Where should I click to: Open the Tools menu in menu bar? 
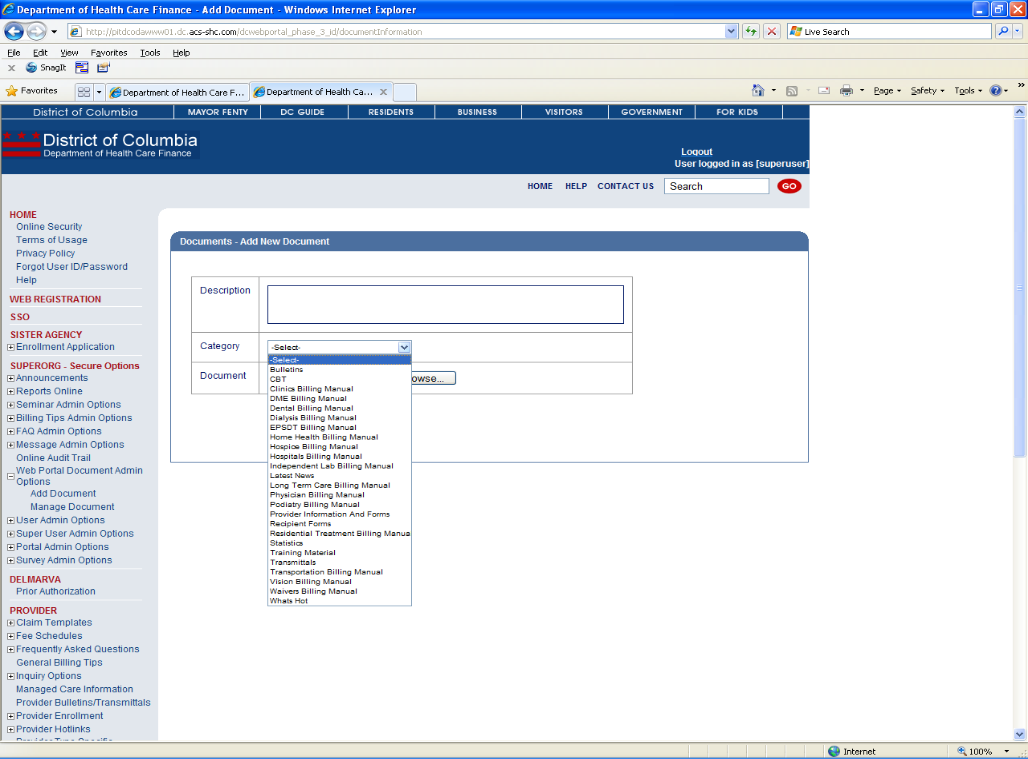click(x=150, y=52)
